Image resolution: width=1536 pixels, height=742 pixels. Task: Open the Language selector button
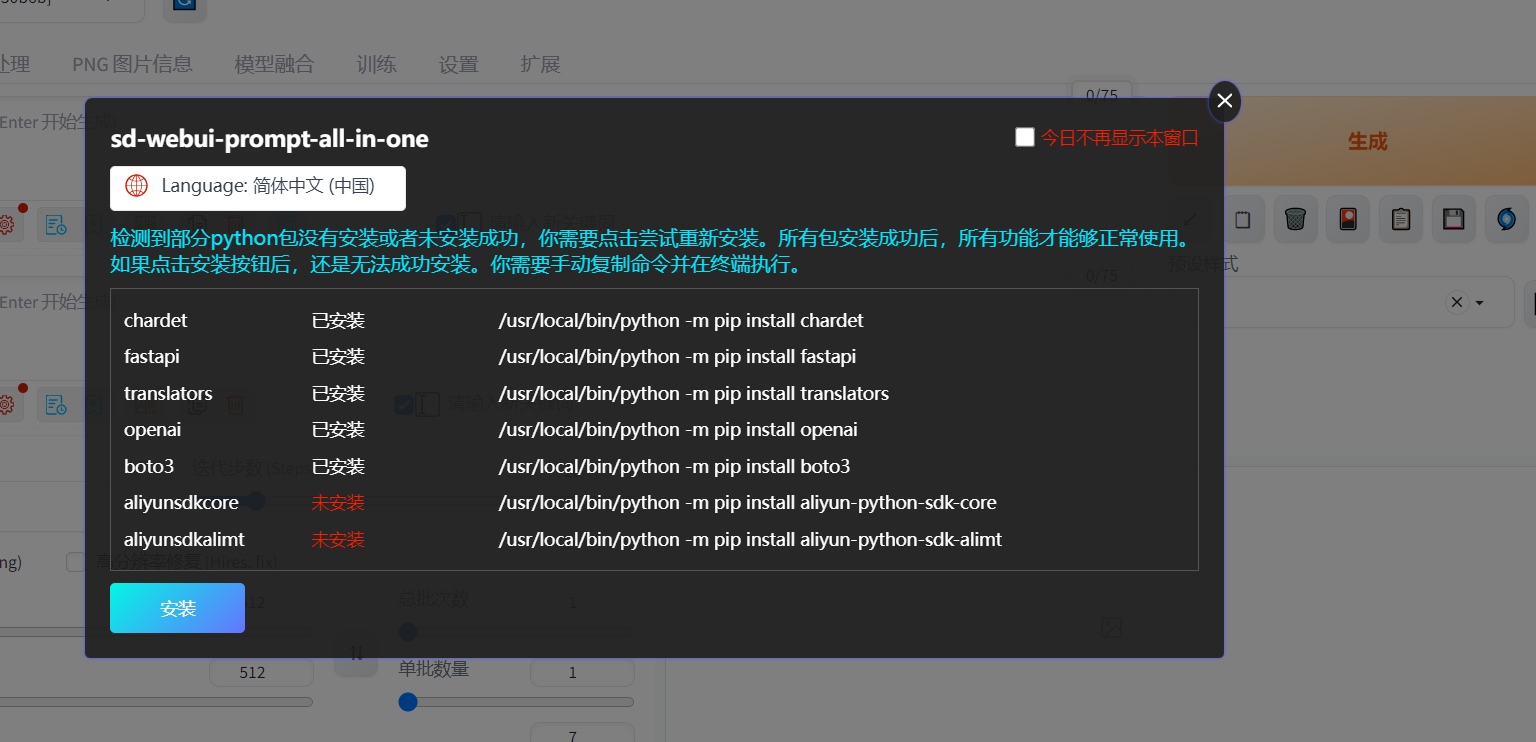coord(258,187)
